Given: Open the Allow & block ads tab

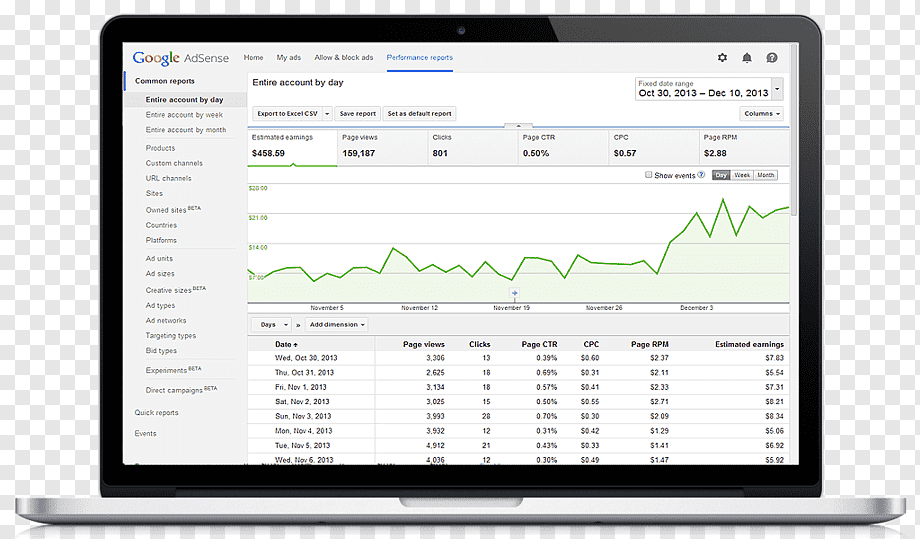Looking at the screenshot, I should [344, 57].
